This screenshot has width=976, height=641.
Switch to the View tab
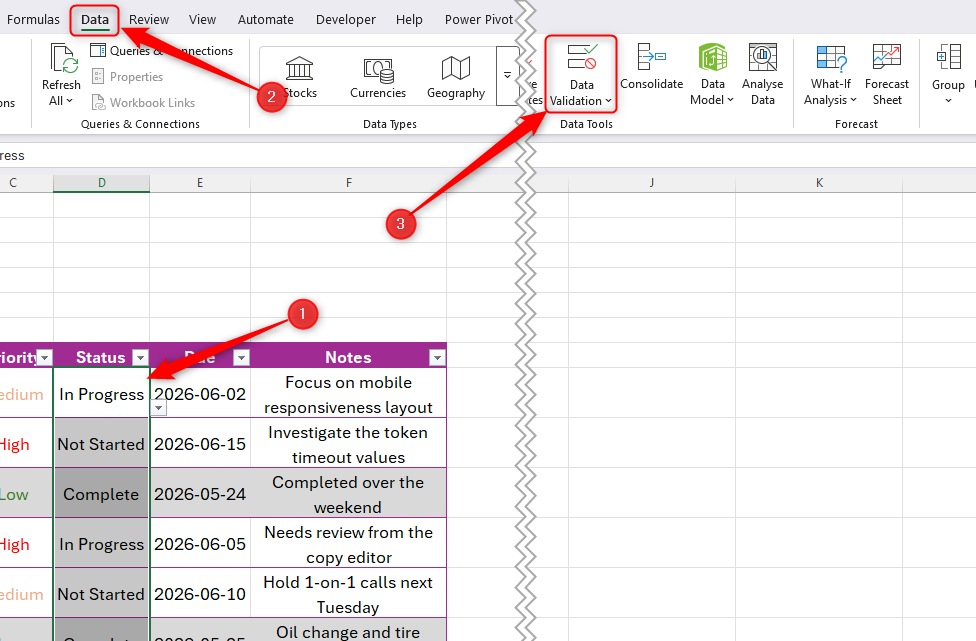(x=202, y=19)
